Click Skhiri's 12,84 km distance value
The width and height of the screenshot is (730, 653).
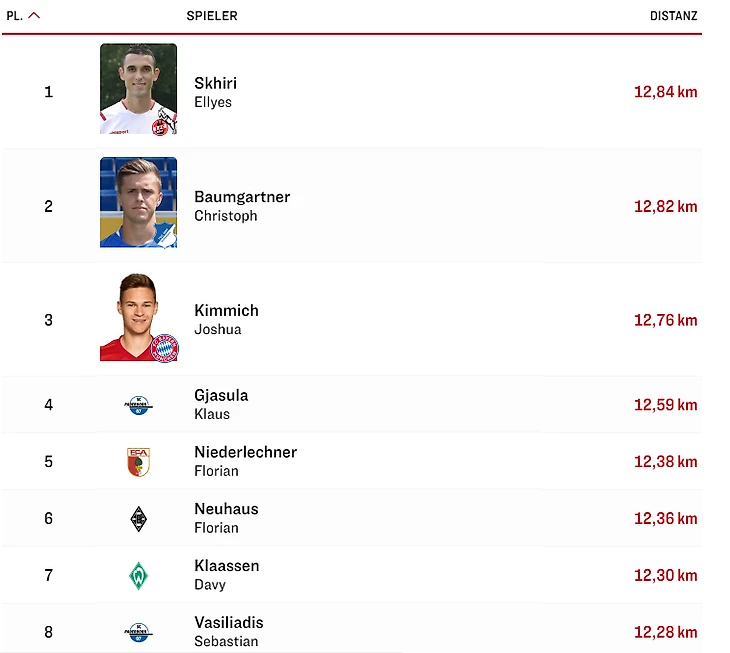(665, 92)
